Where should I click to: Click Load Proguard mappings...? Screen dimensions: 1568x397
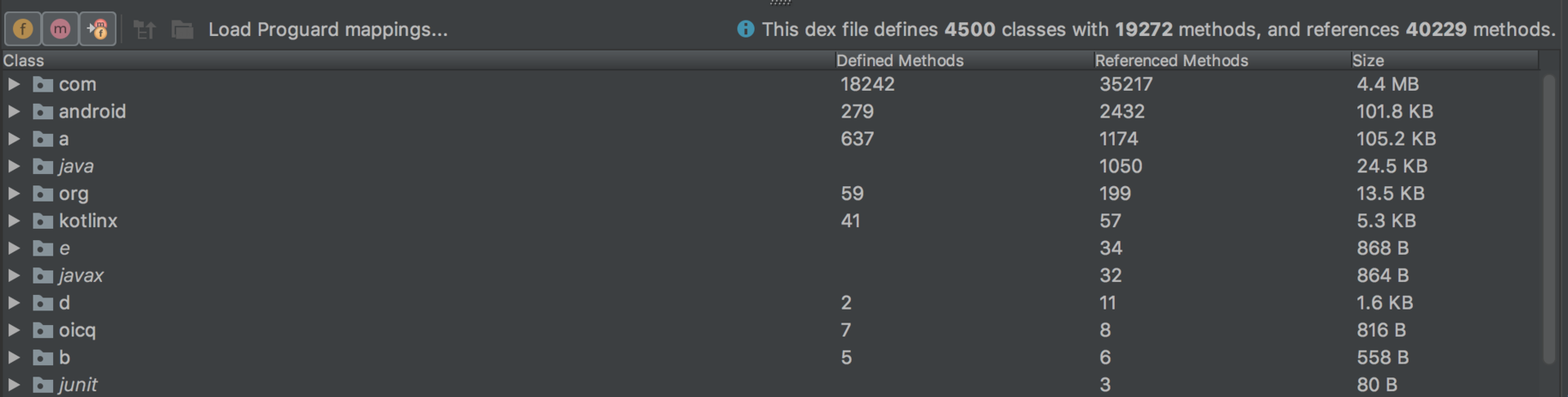point(327,29)
